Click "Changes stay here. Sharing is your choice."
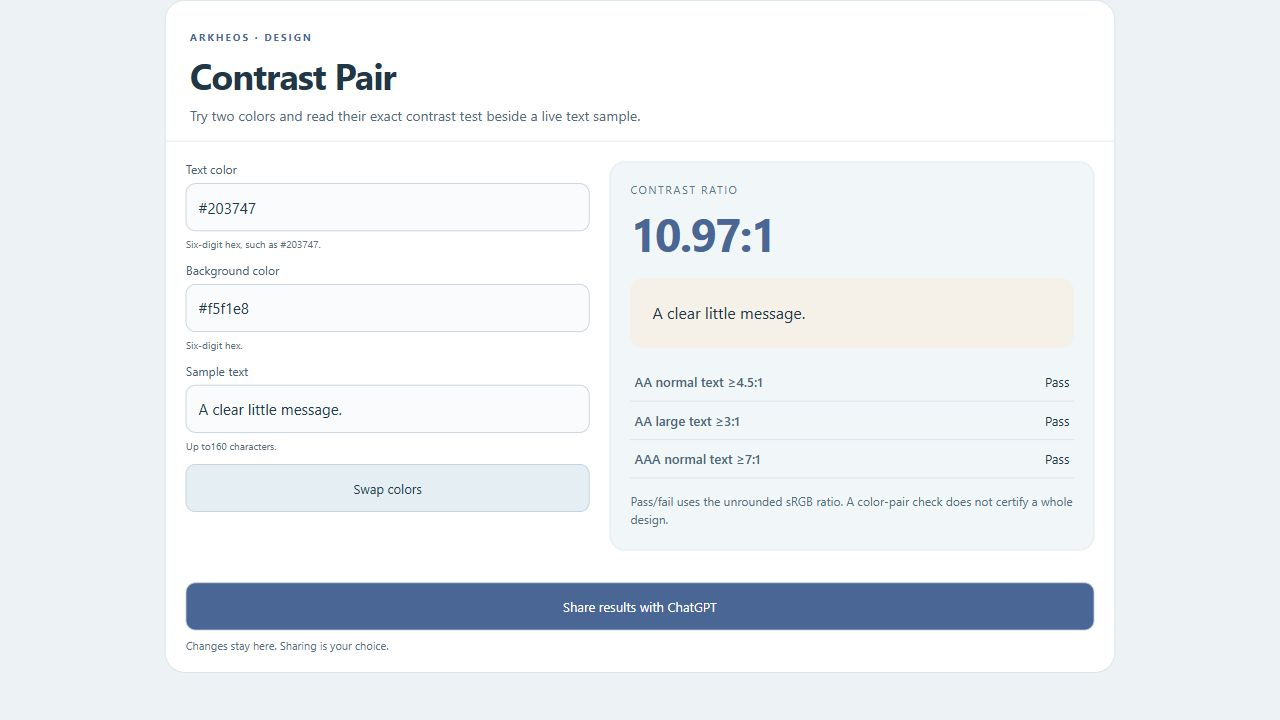 (287, 646)
